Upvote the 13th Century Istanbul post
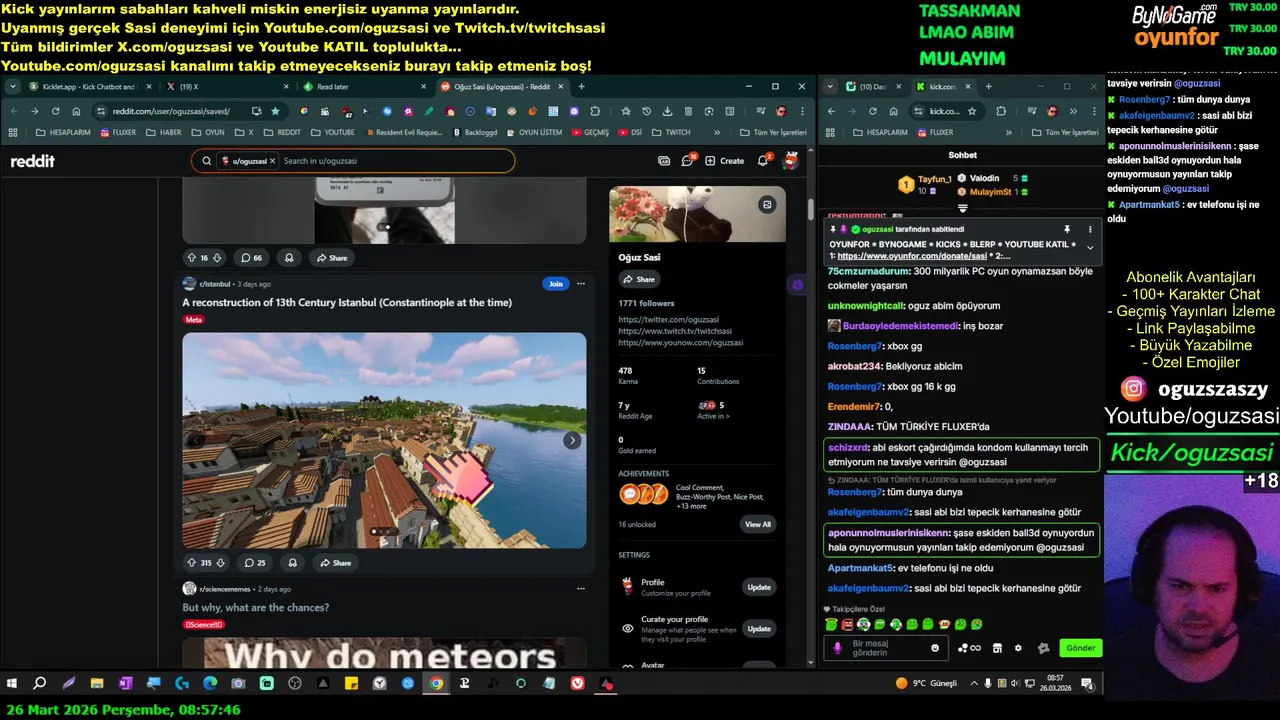 (191, 563)
